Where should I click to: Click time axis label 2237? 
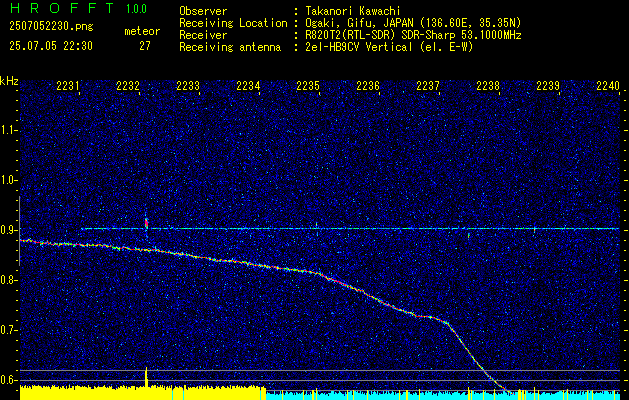pyautogui.click(x=428, y=85)
